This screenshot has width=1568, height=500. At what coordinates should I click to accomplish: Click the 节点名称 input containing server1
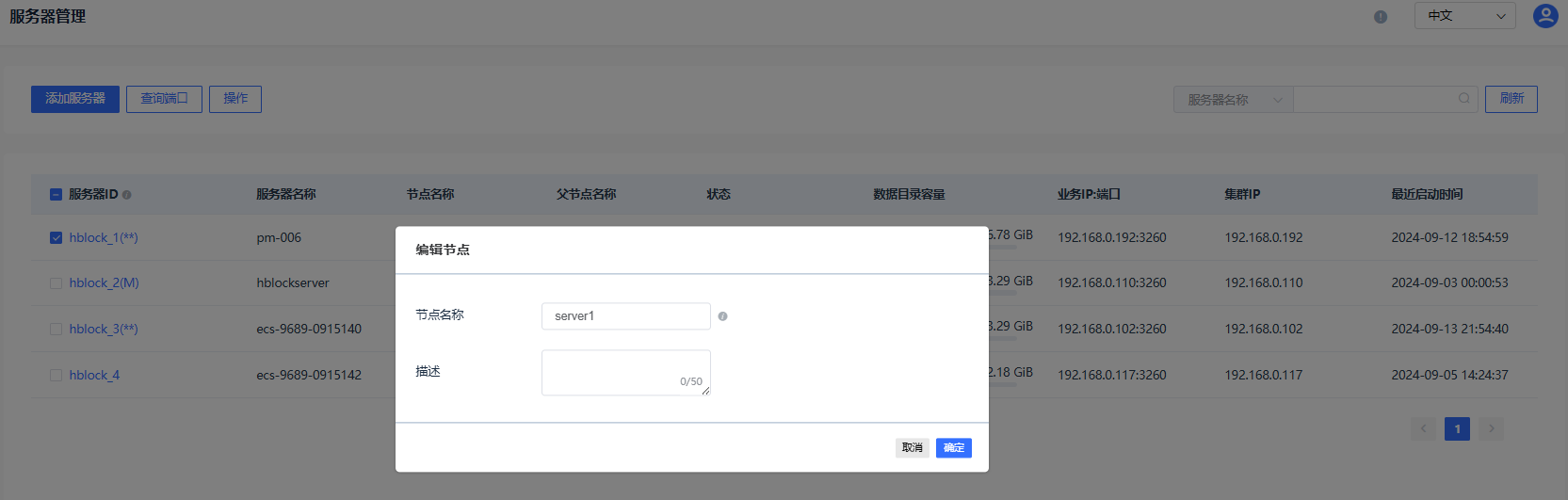[626, 316]
